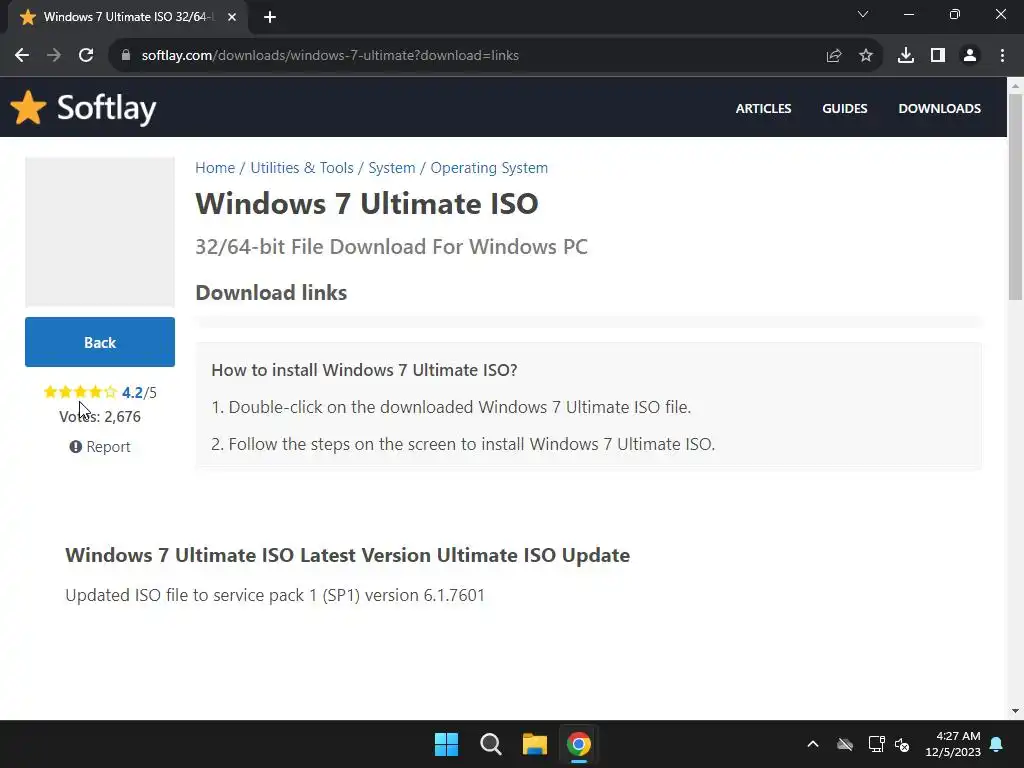This screenshot has width=1024, height=768.
Task: Open Utilities & Tools breadcrumb
Action: point(302,168)
